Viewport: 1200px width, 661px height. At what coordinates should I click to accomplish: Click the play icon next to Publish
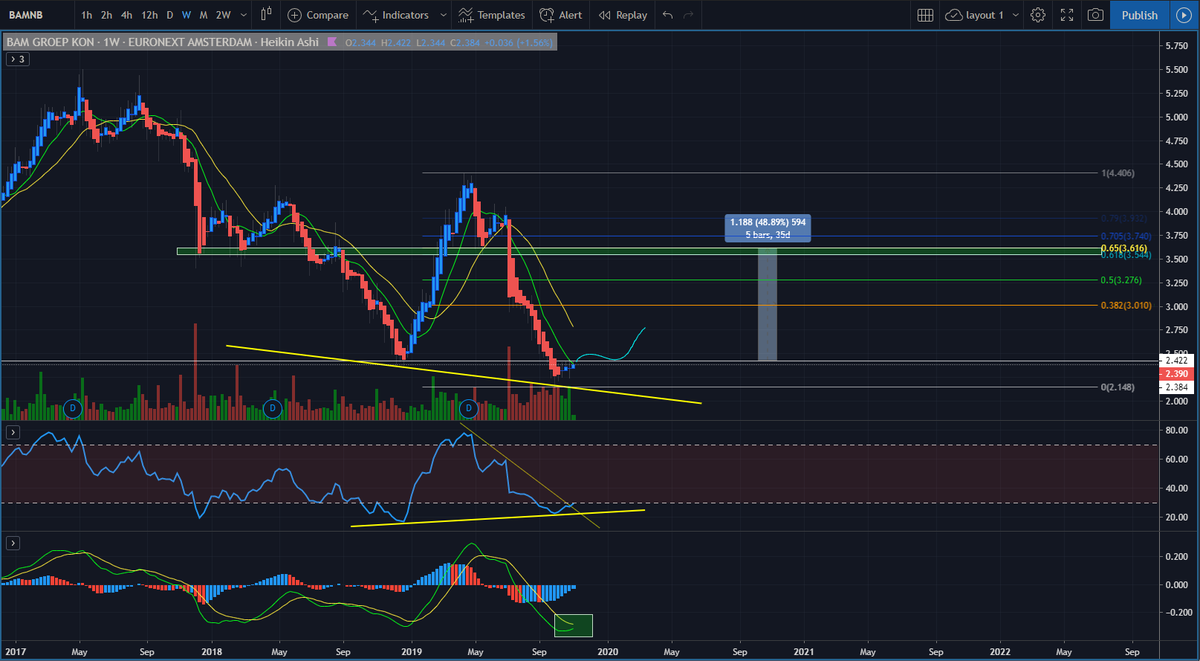point(1184,15)
